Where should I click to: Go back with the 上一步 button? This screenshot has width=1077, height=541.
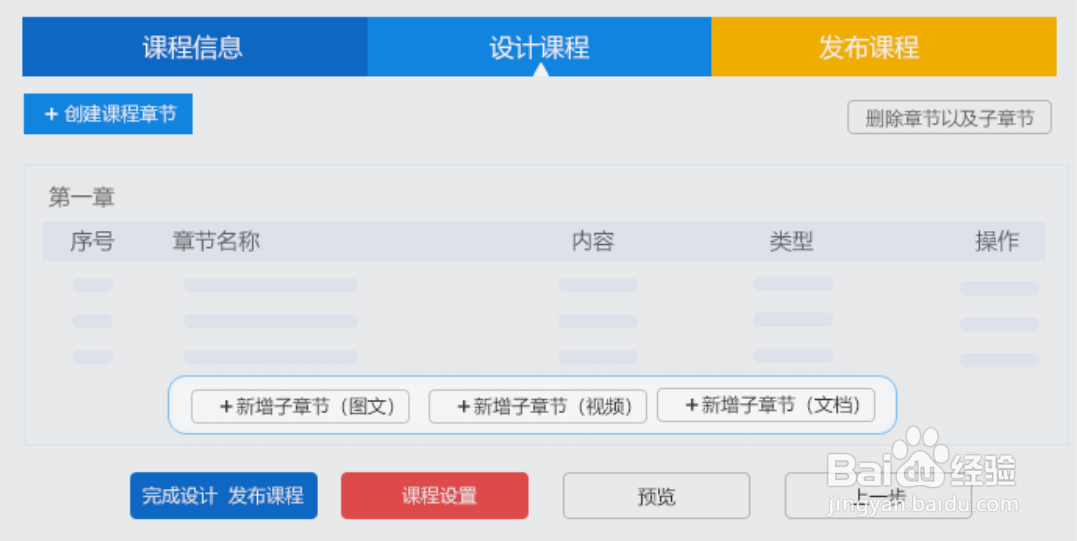pyautogui.click(x=878, y=496)
